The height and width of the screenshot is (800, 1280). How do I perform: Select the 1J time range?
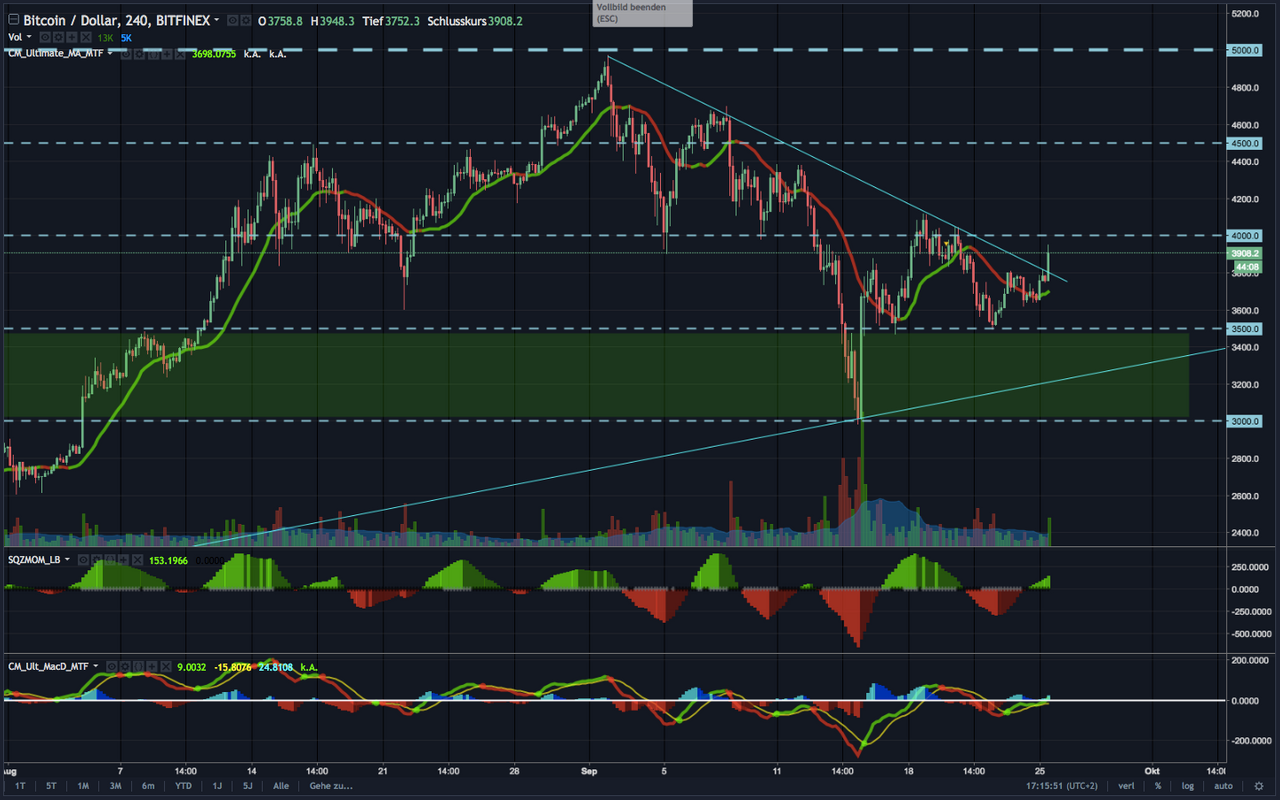coord(217,786)
